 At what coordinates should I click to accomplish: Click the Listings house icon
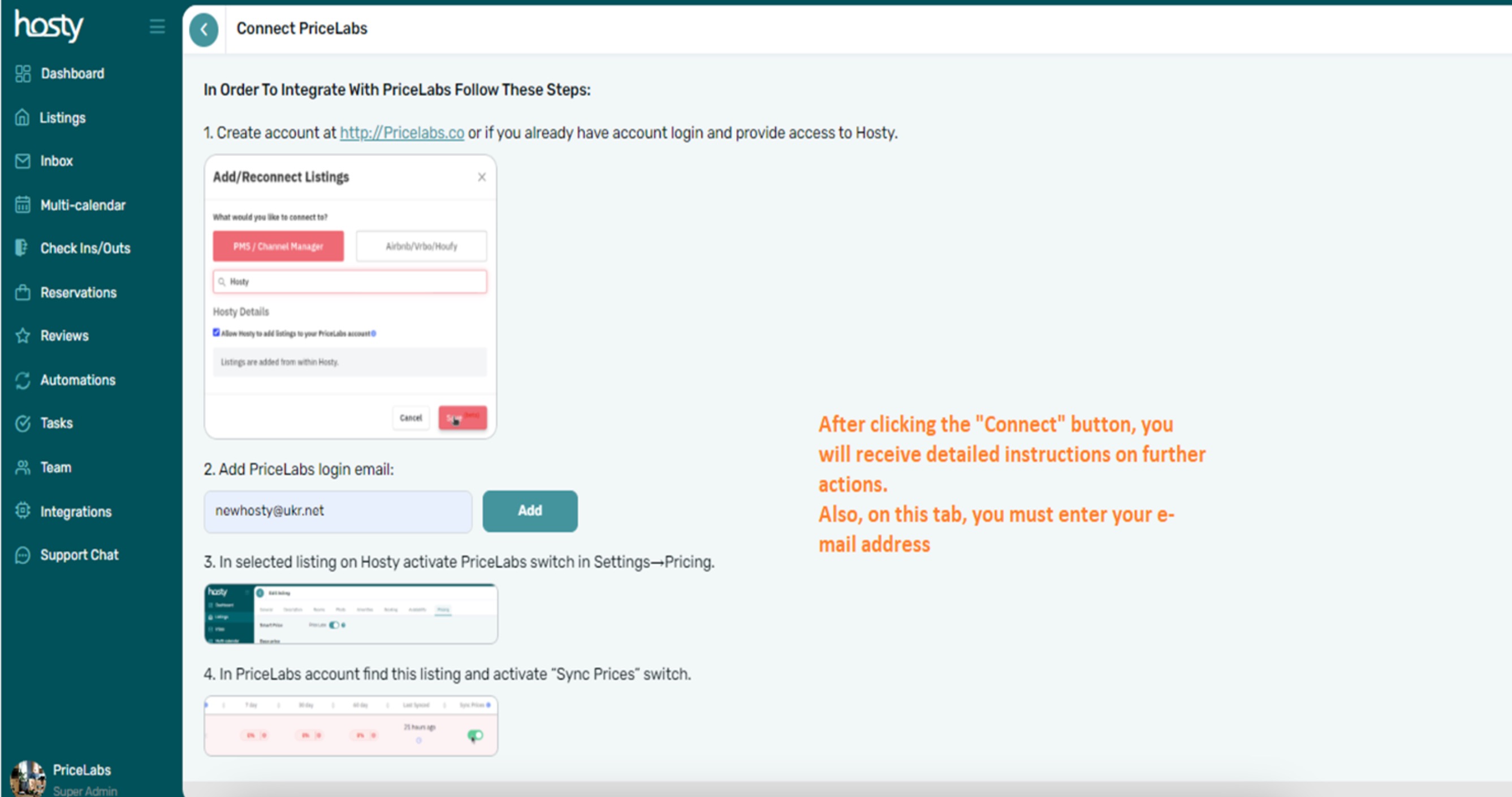point(22,118)
